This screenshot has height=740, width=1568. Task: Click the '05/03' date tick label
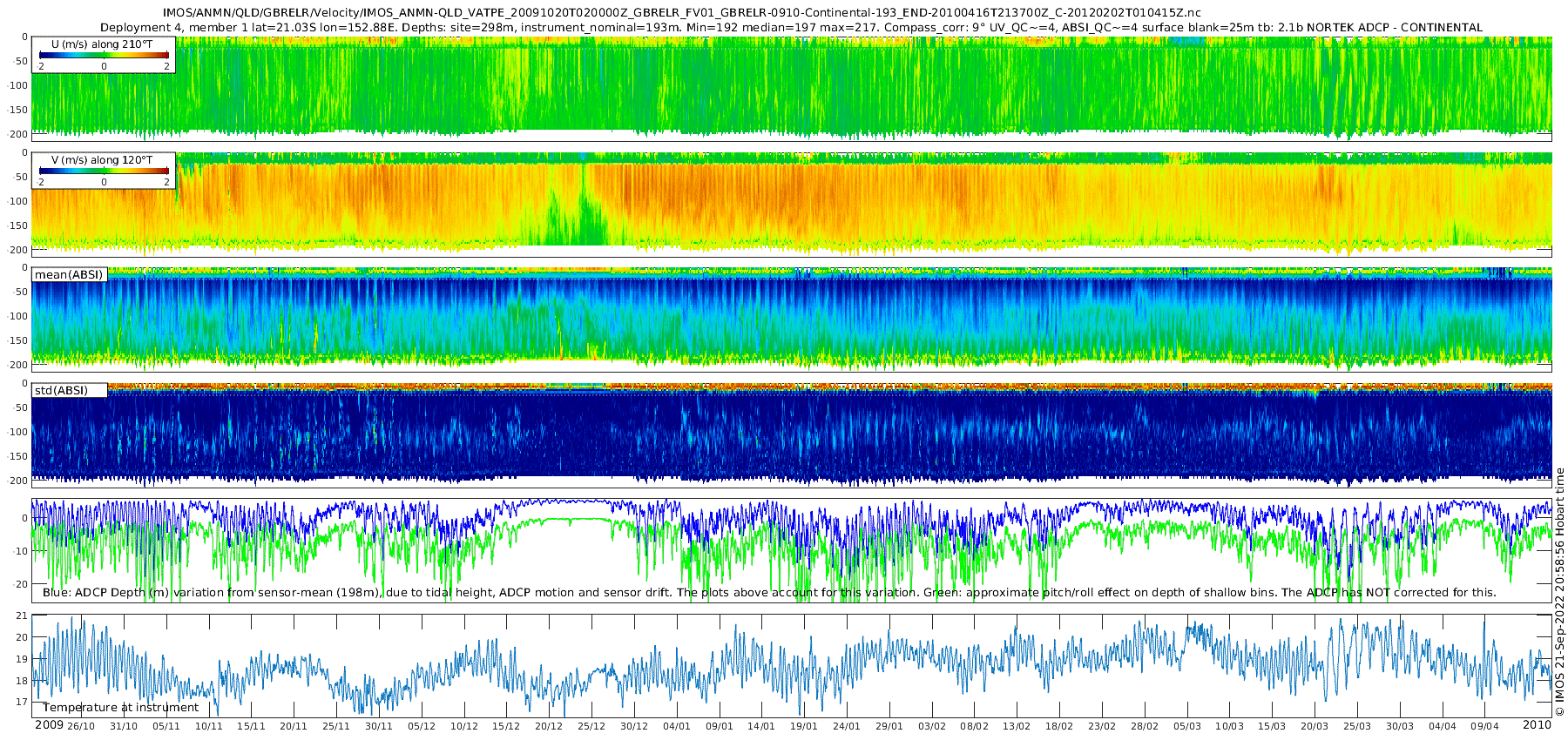coord(1187,726)
